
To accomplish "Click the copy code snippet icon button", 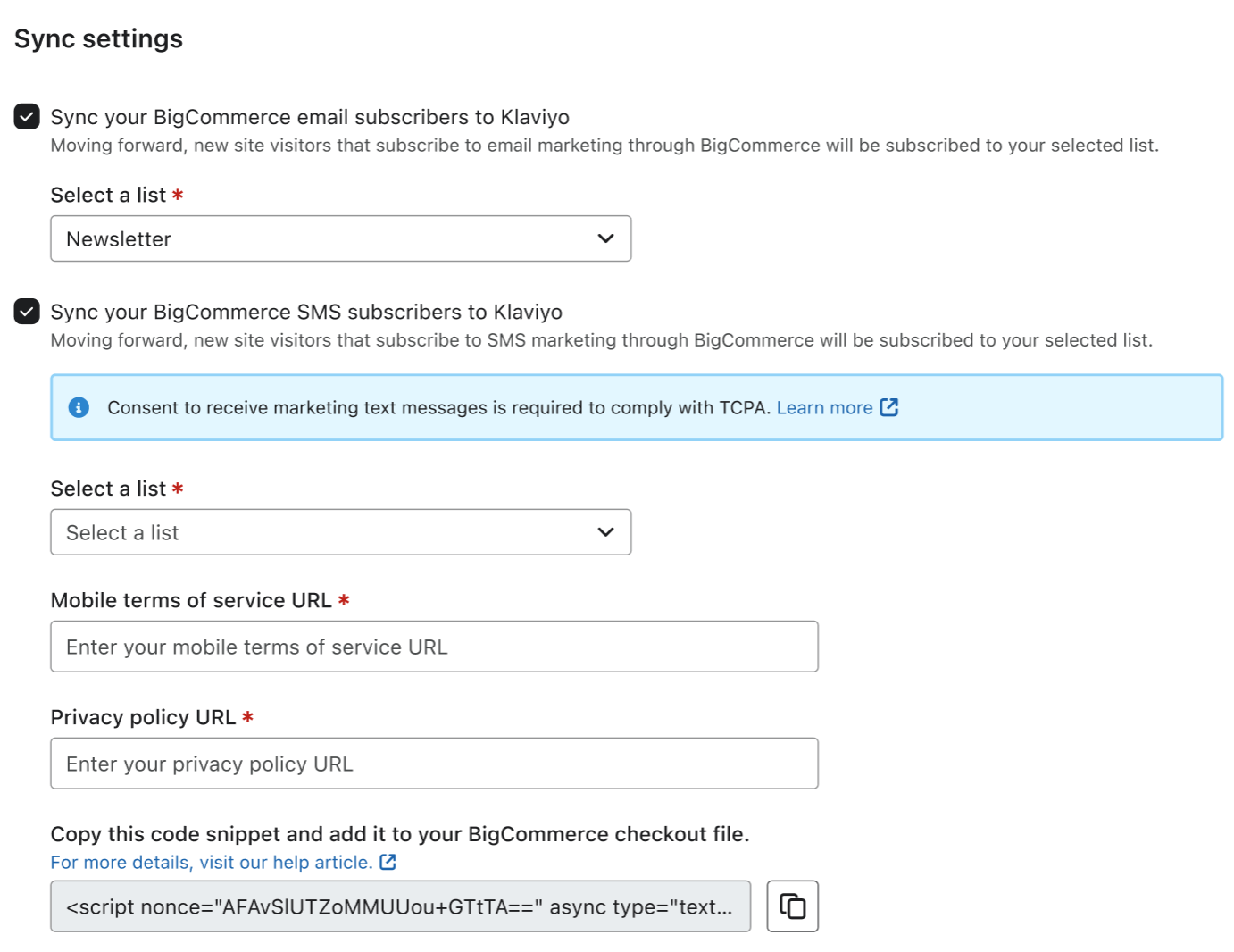I will click(792, 906).
